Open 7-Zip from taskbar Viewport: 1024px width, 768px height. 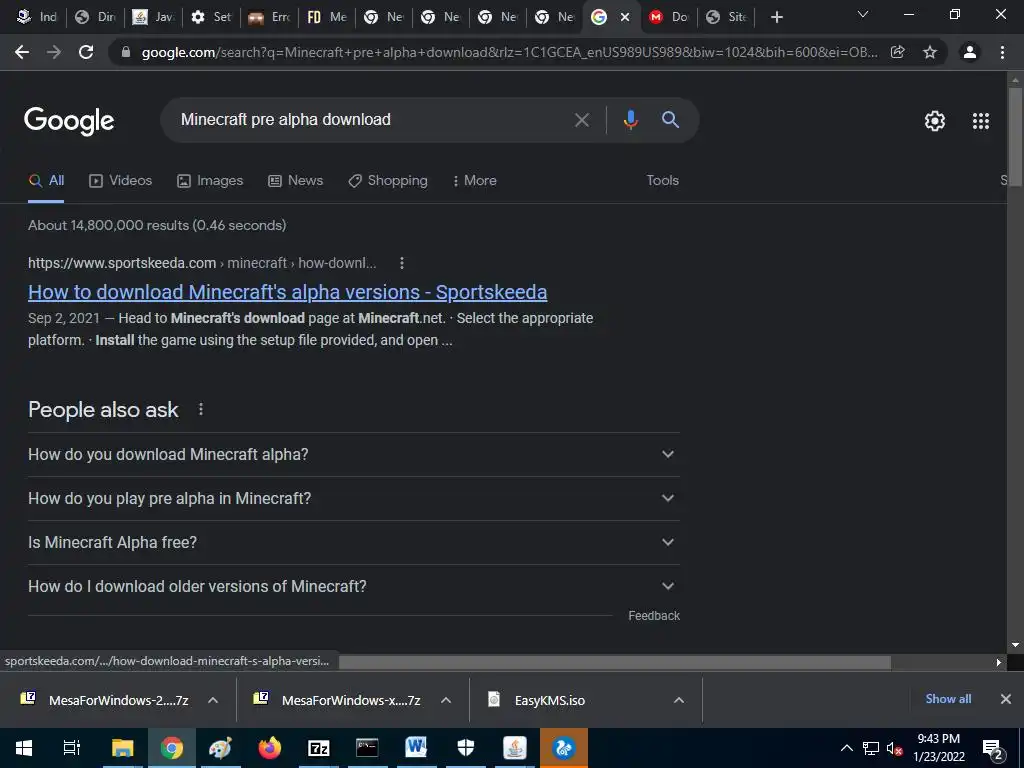tap(318, 748)
